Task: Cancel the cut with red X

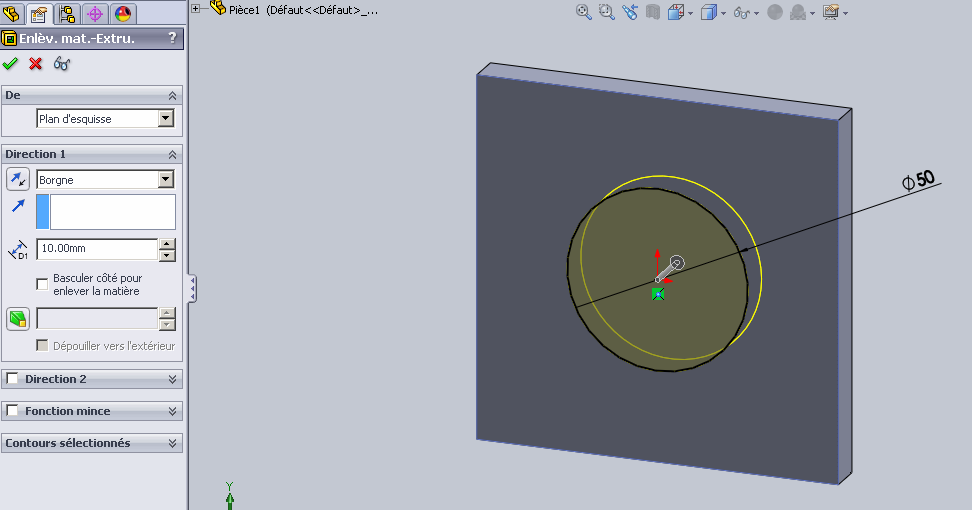Action: (x=35, y=63)
